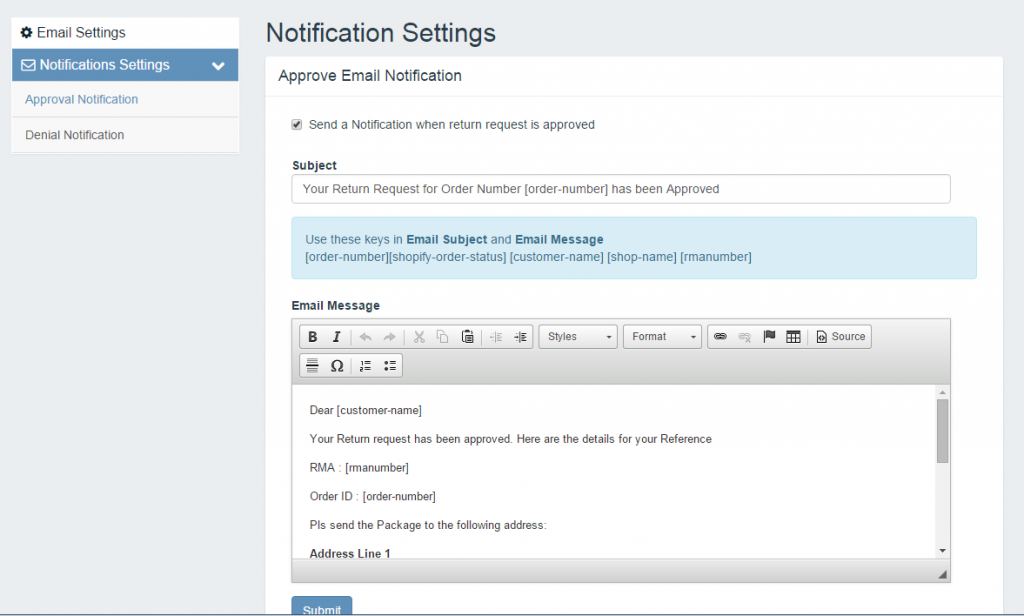
Task: Insert an anchor using the flag icon
Action: 769,337
